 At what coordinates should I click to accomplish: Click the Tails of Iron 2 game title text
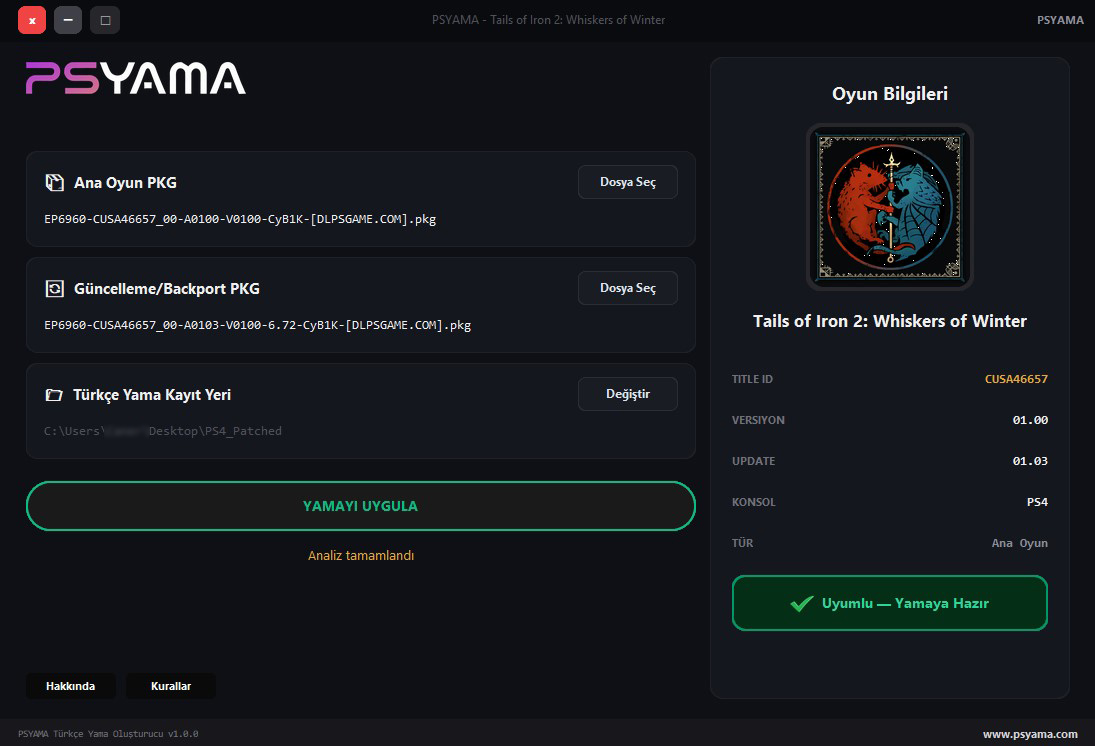[890, 321]
